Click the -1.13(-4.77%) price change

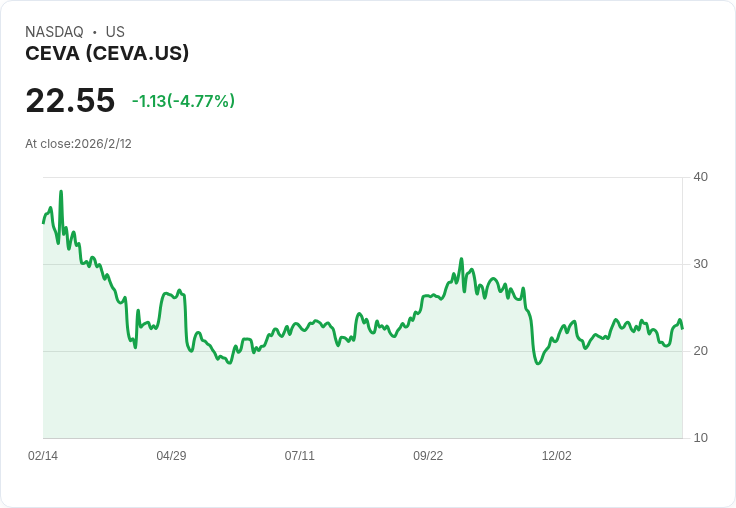click(x=183, y=101)
